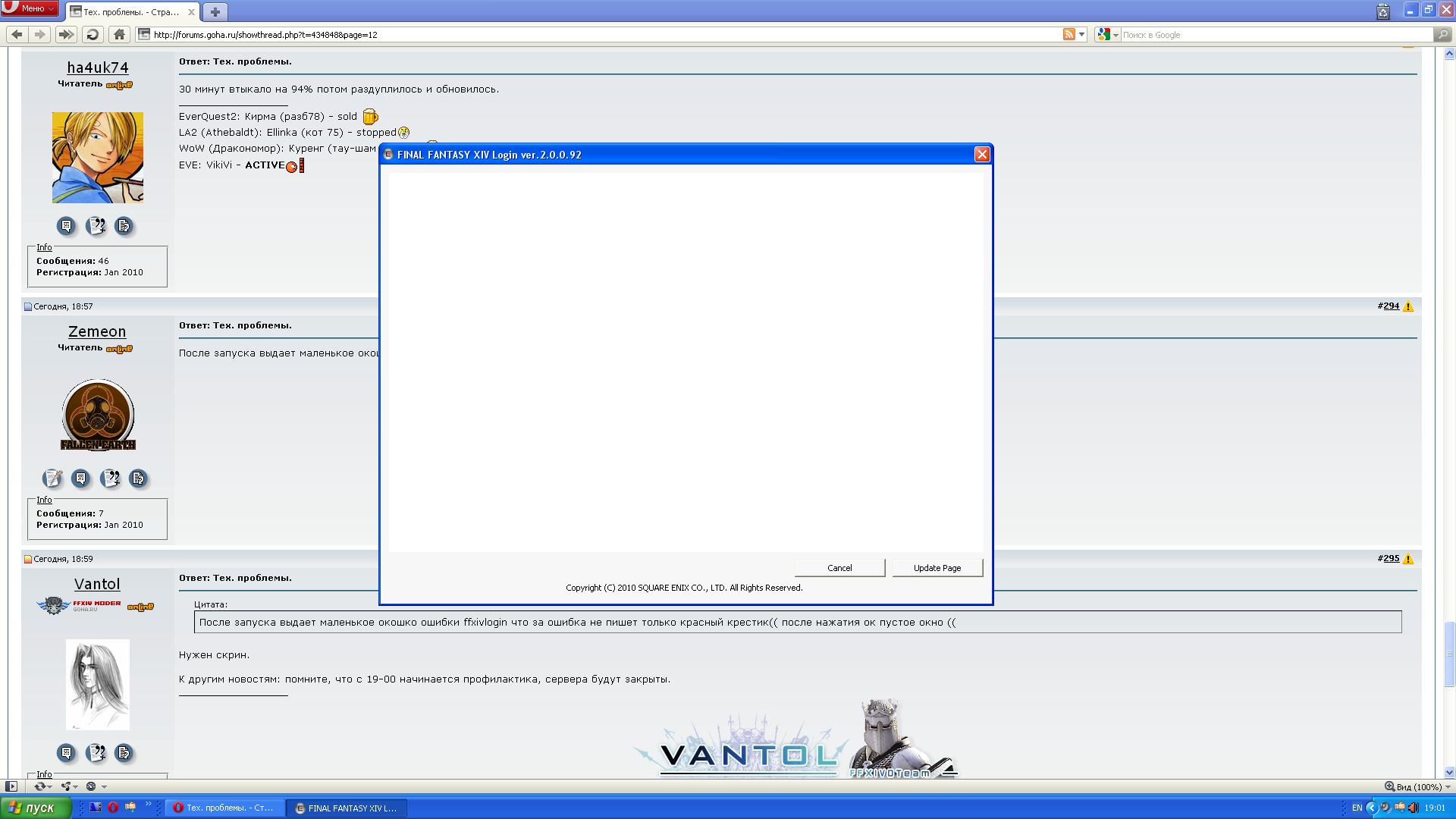This screenshot has height=819, width=1456.
Task: Click the Update Page button
Action: 937,568
